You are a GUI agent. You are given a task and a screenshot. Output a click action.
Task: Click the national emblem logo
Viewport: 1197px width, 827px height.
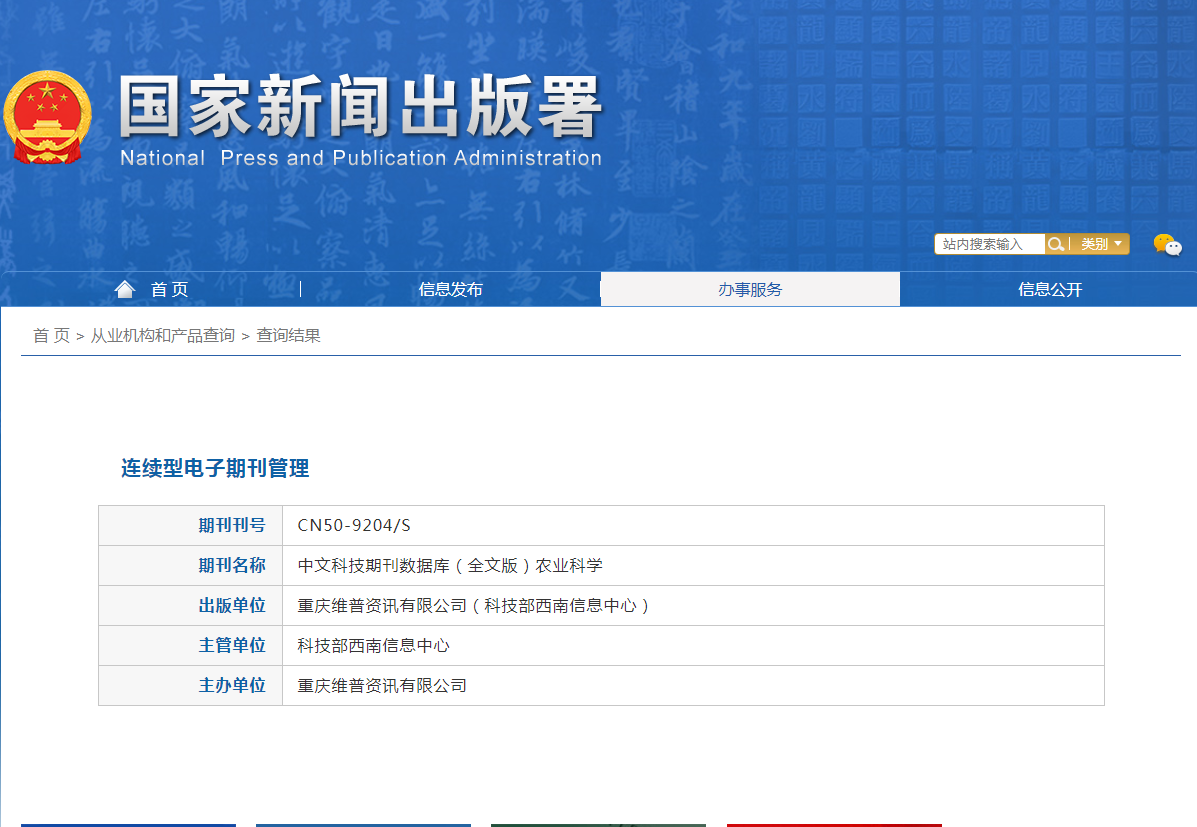click(47, 117)
